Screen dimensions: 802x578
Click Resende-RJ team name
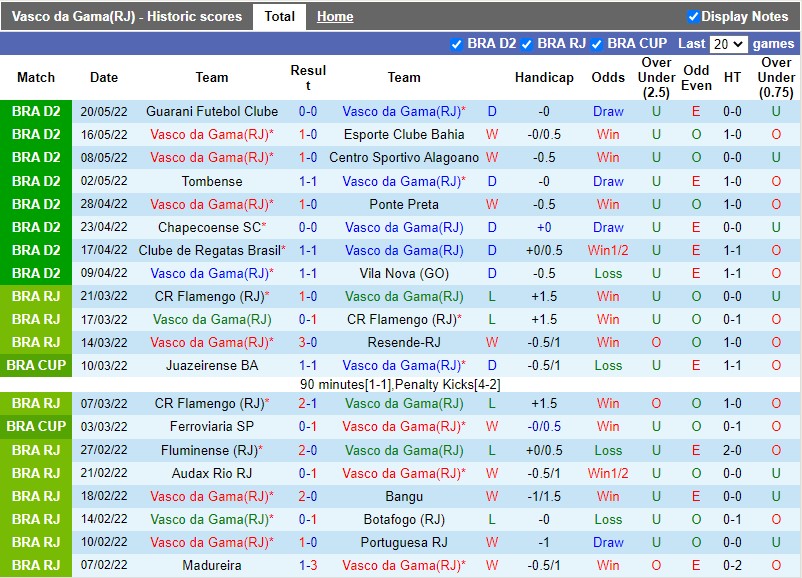[404, 342]
